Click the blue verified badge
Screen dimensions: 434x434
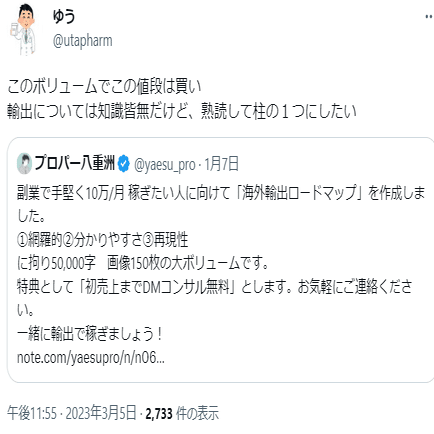tap(124, 164)
